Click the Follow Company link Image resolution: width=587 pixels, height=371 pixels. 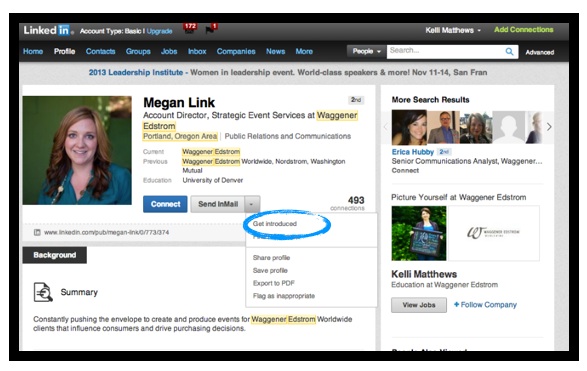[x=489, y=305]
